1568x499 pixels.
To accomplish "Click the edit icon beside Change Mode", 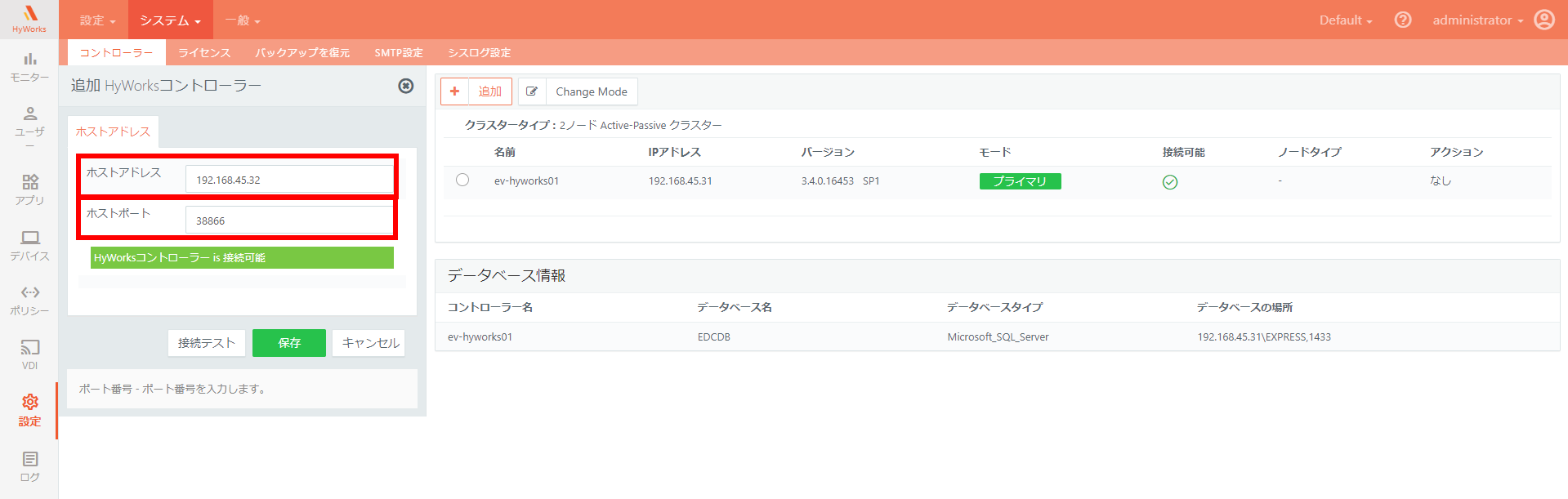I will pyautogui.click(x=532, y=91).
